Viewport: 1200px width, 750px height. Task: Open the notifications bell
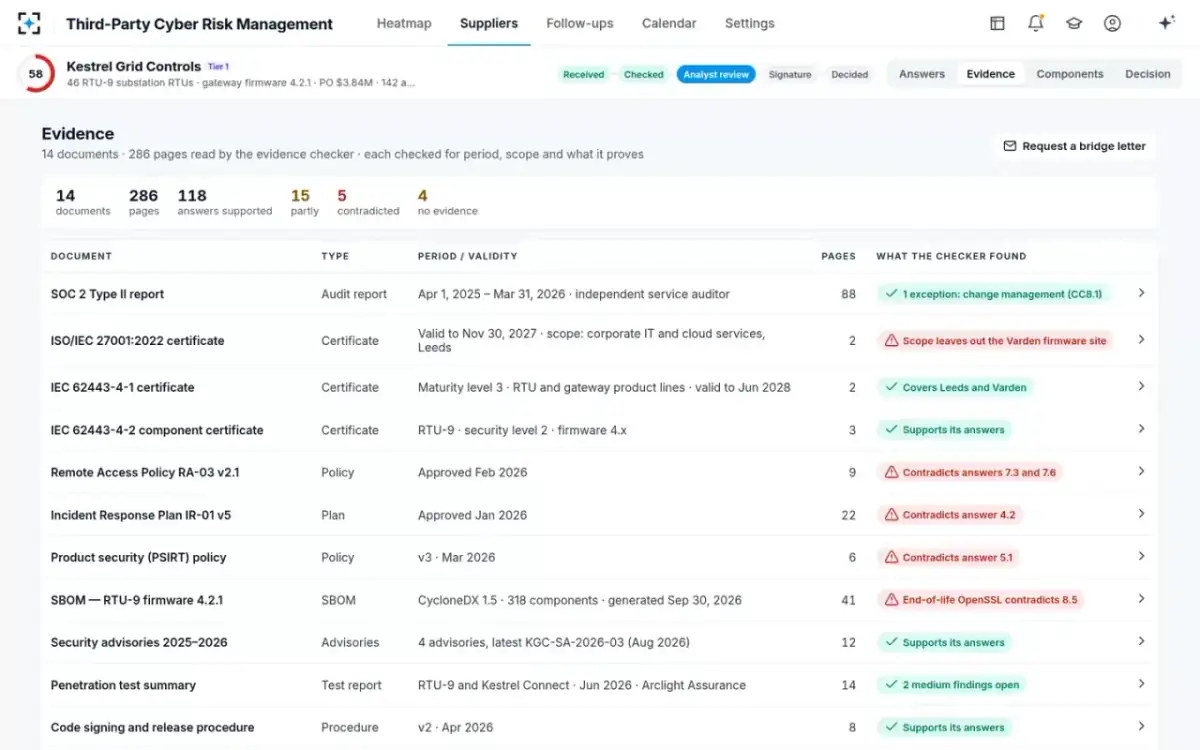[x=1036, y=23]
